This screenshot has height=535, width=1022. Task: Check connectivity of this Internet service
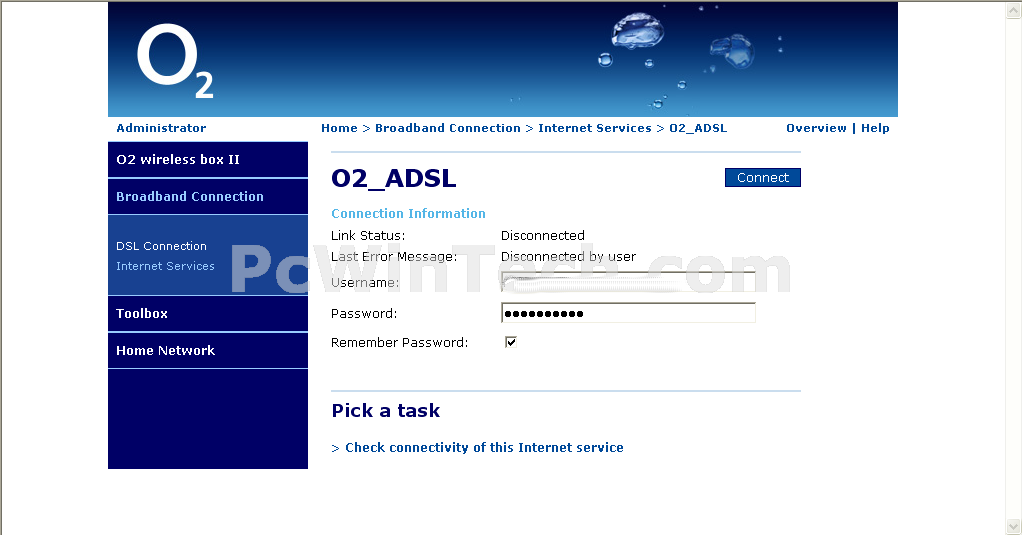pyautogui.click(x=484, y=448)
